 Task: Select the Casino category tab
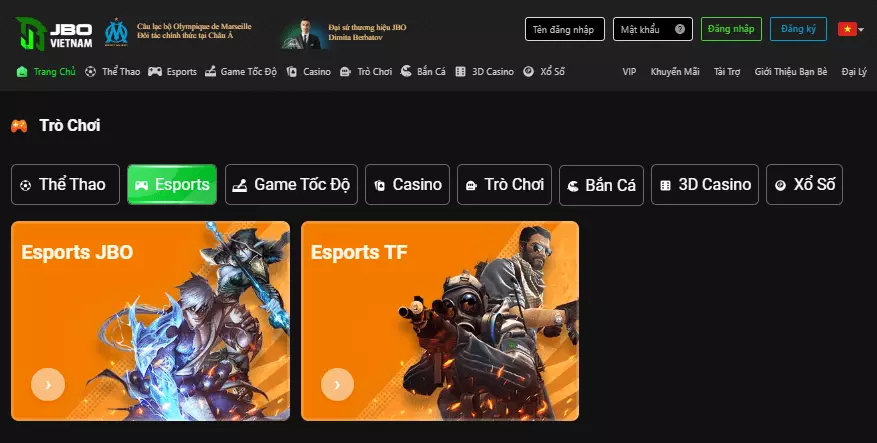(407, 185)
